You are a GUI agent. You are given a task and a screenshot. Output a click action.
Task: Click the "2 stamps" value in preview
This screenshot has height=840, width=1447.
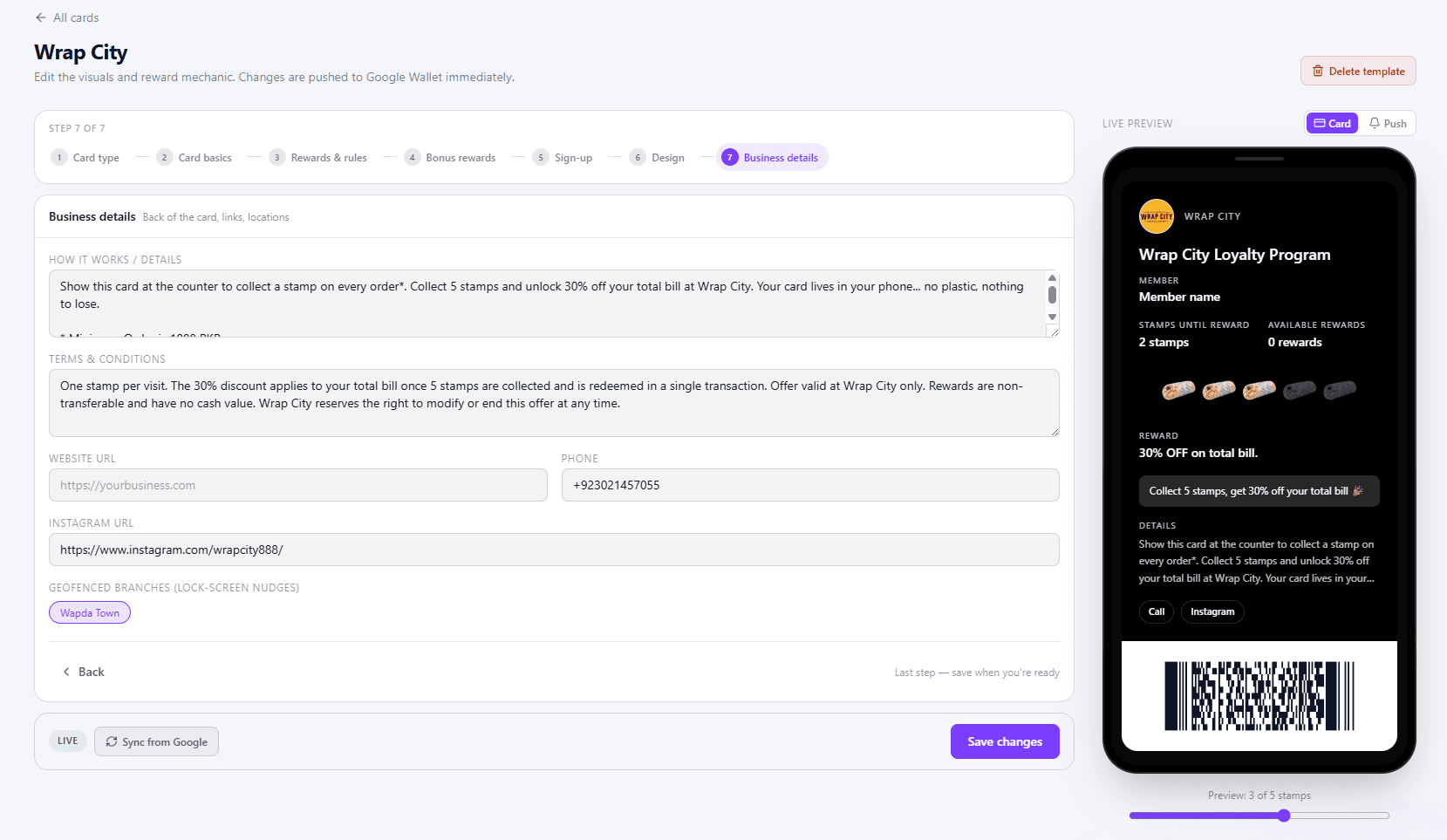(x=1164, y=342)
